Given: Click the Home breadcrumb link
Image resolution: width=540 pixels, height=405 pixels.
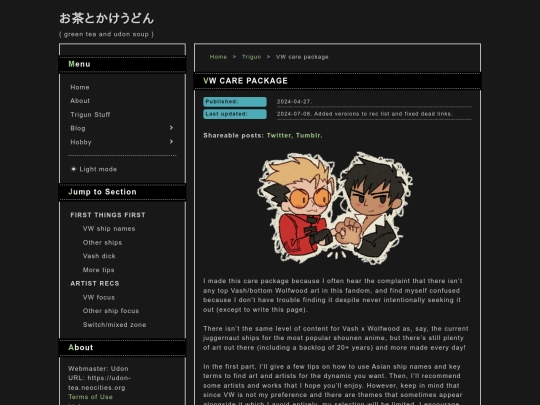Looking at the screenshot, I should click(x=218, y=57).
